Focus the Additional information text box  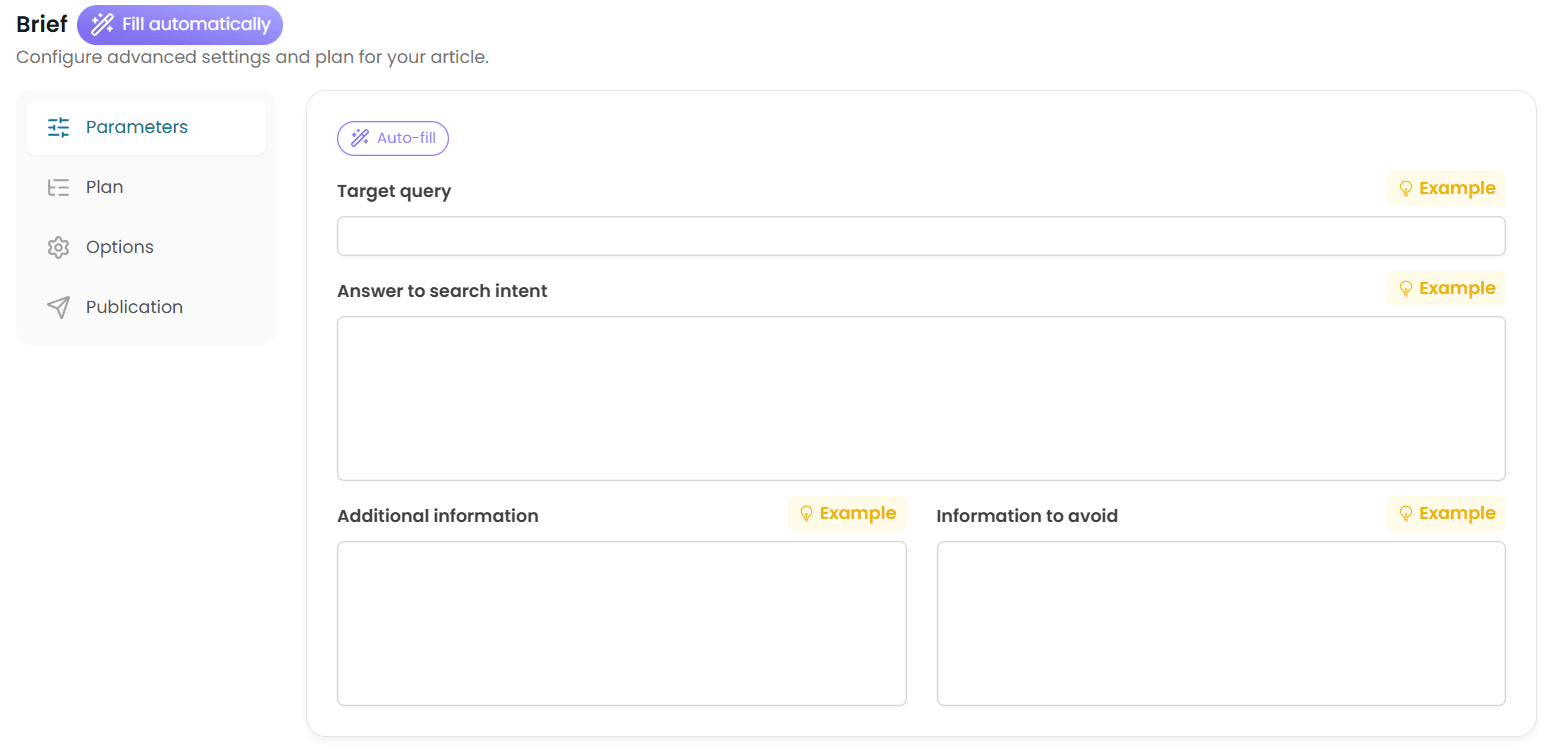(621, 622)
